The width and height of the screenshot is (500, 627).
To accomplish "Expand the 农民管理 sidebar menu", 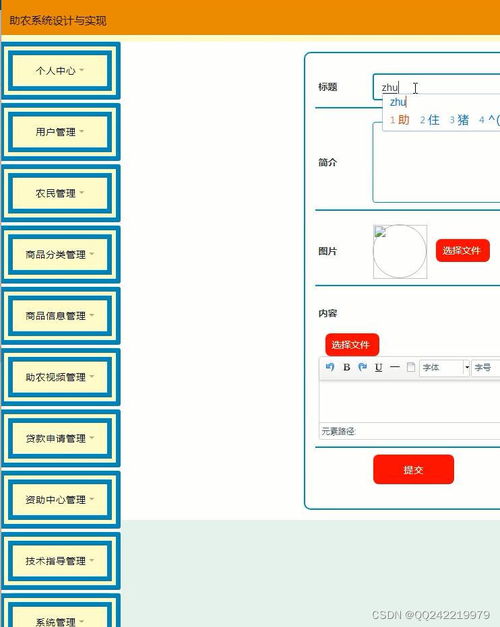I will click(x=60, y=193).
